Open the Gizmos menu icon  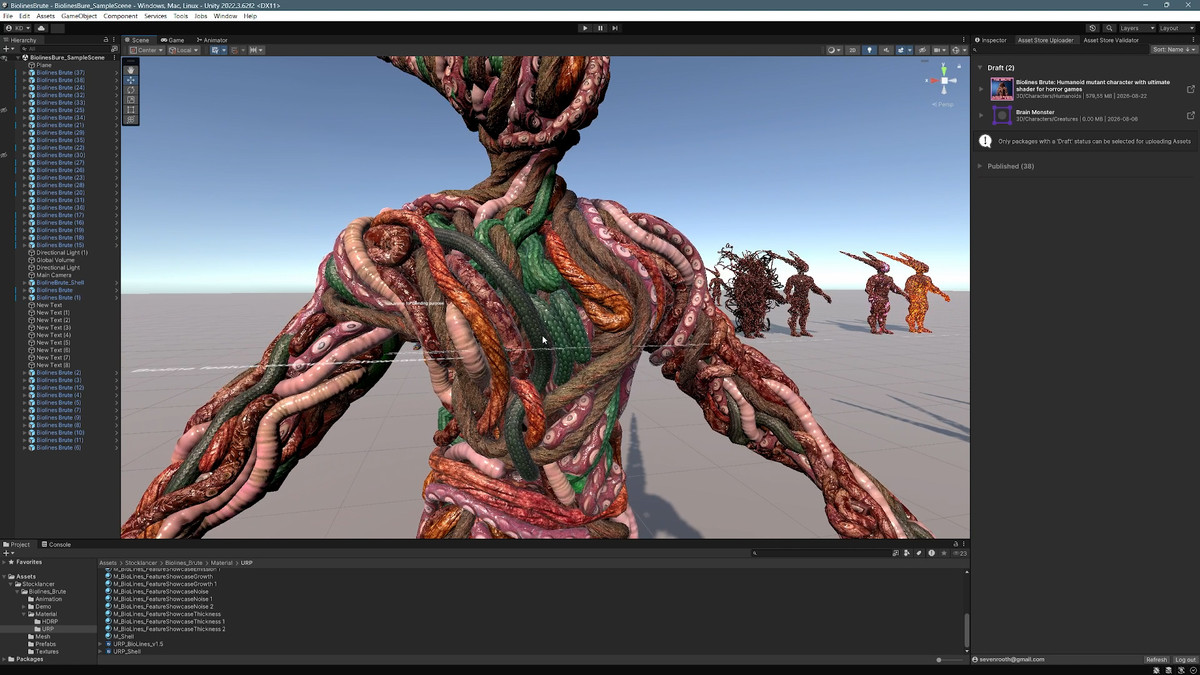coord(958,50)
